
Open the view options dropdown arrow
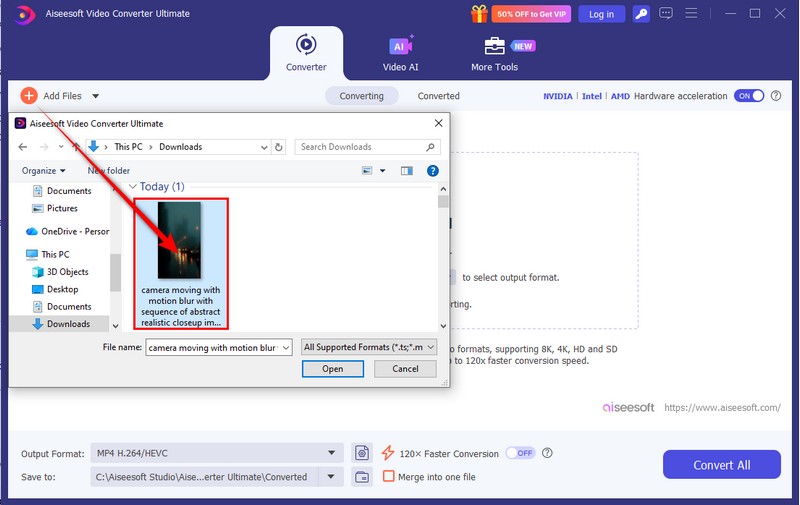[383, 171]
